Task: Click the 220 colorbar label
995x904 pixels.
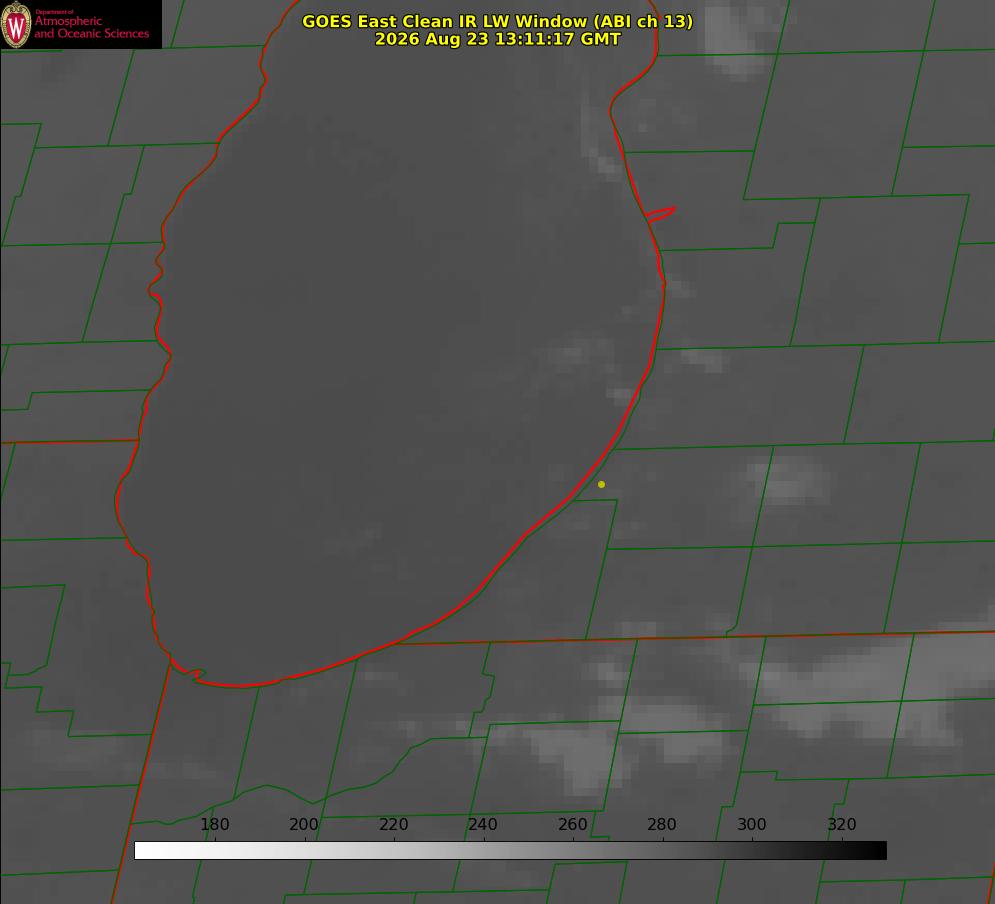Action: click(393, 824)
